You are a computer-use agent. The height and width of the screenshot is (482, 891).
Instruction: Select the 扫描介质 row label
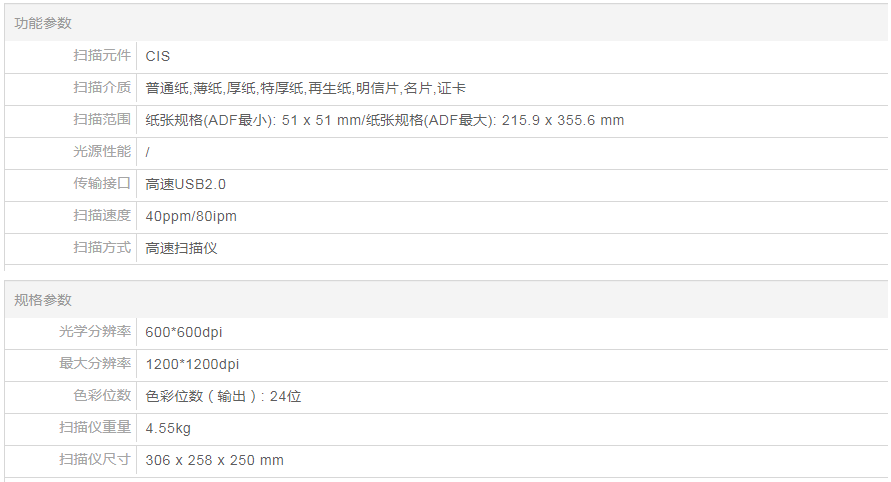tap(101, 88)
